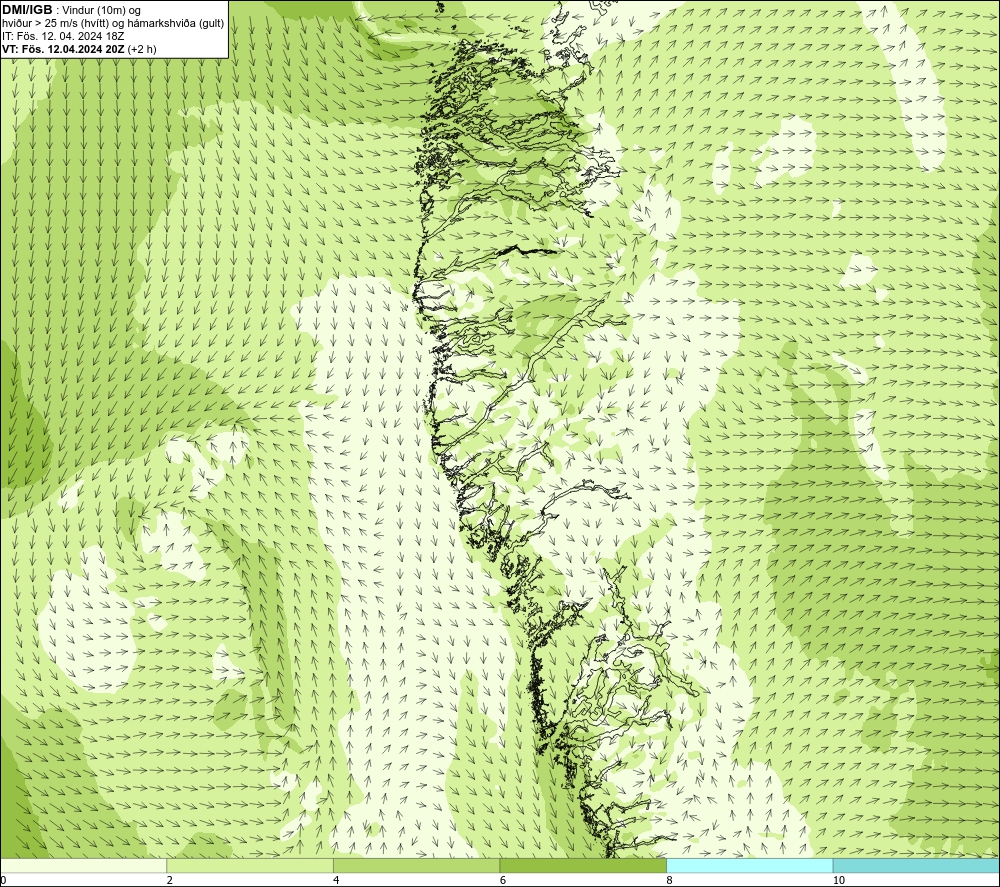Click the 'VT: Fös. 12.04.2024 20Z' valid time

pos(79,49)
